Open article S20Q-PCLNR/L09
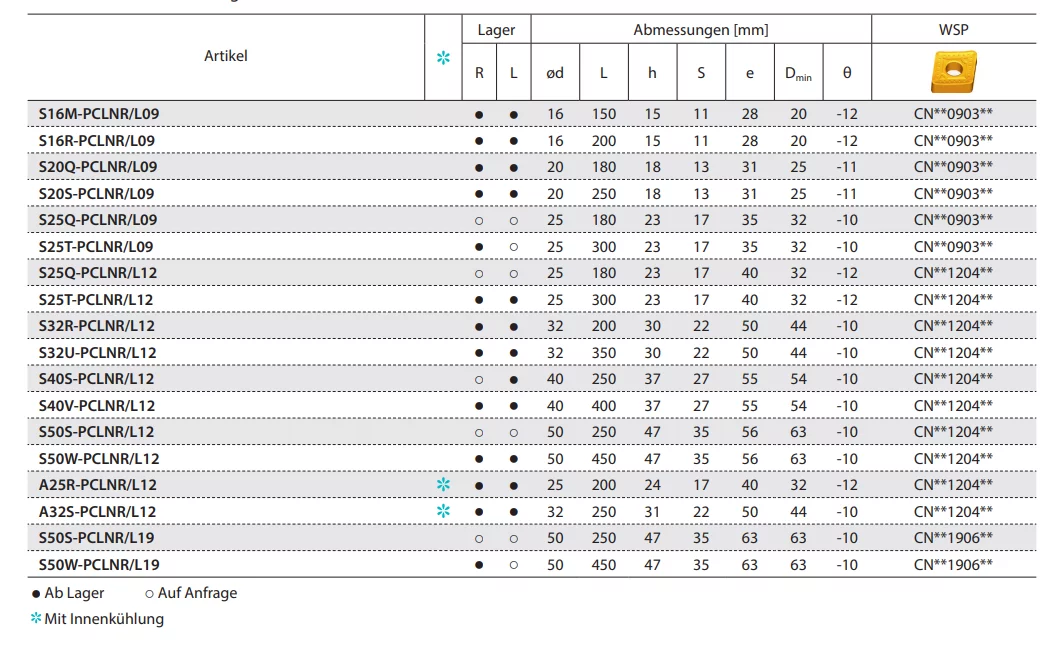1058x661 pixels. coord(98,167)
